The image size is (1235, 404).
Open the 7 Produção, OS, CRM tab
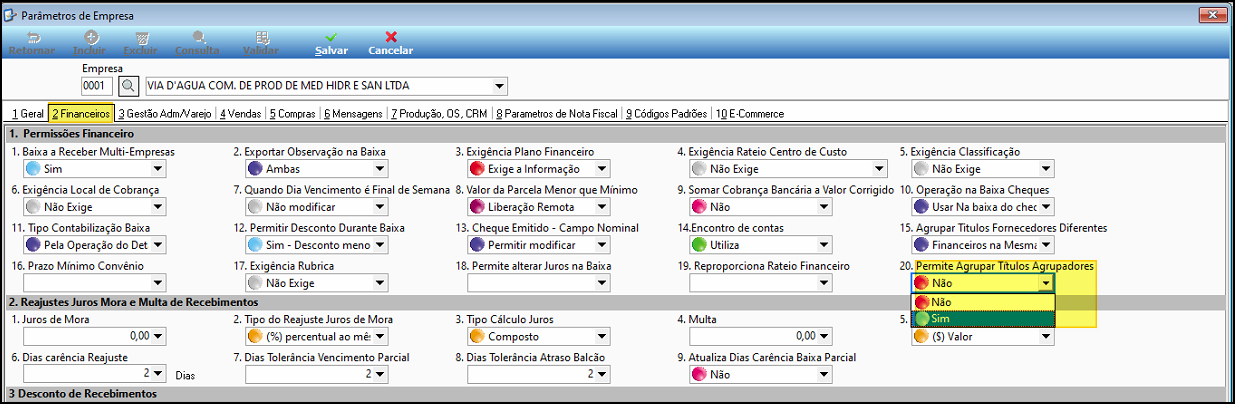[441, 114]
